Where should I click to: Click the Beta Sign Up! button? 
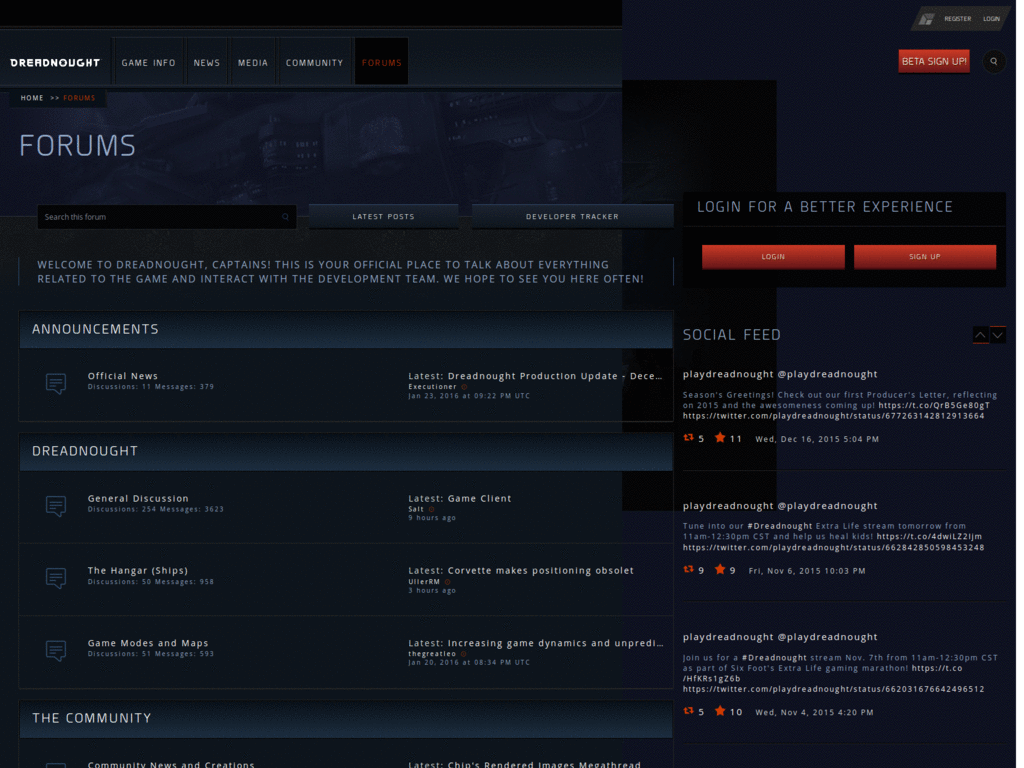934,61
